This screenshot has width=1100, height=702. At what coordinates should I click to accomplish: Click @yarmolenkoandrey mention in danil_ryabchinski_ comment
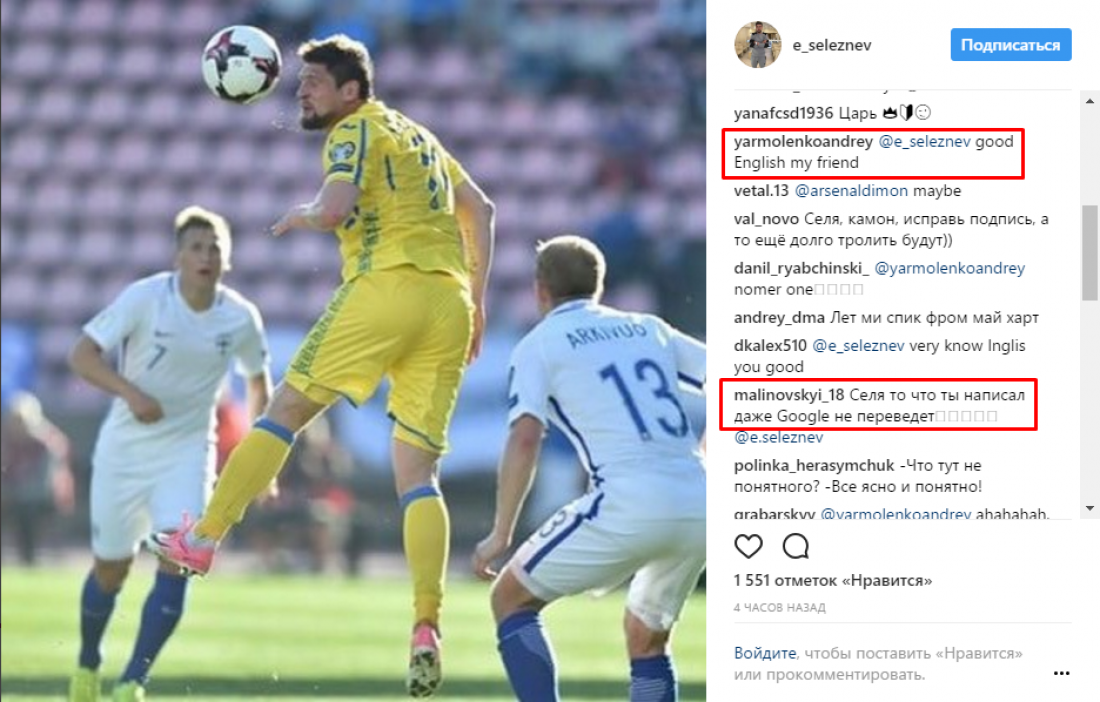(x=950, y=268)
